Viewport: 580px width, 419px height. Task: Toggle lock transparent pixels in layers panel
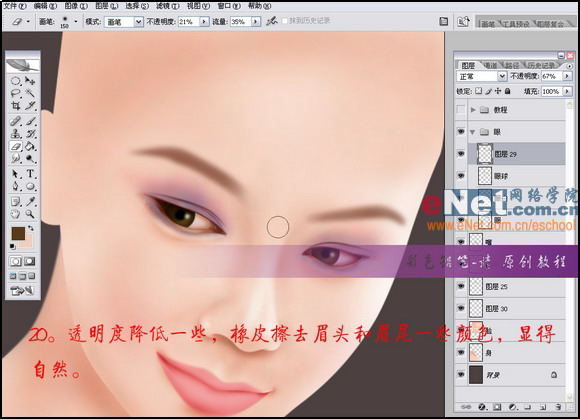479,91
